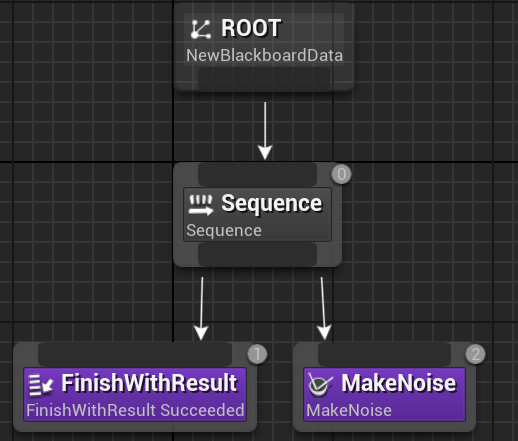This screenshot has width=518, height=441.
Task: Select execution index badge 2 on MakeNoise
Action: coord(475,354)
